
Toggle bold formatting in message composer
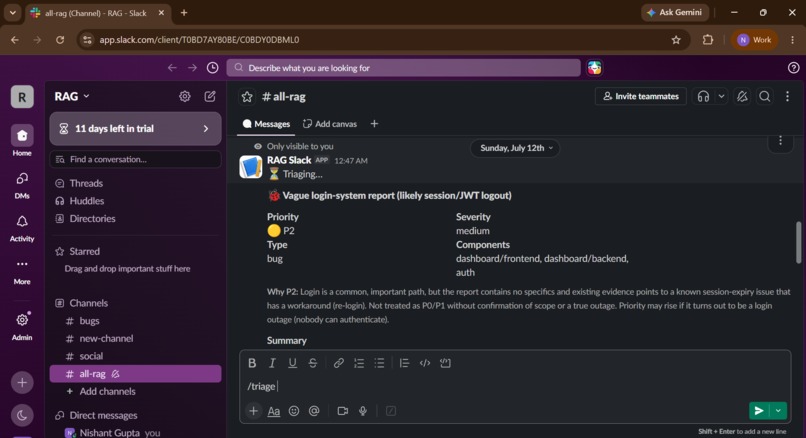[252, 363]
